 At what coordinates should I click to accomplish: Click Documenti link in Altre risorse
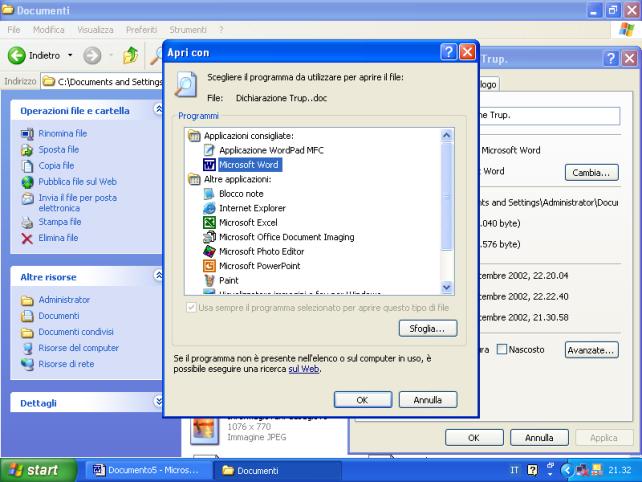pos(59,316)
